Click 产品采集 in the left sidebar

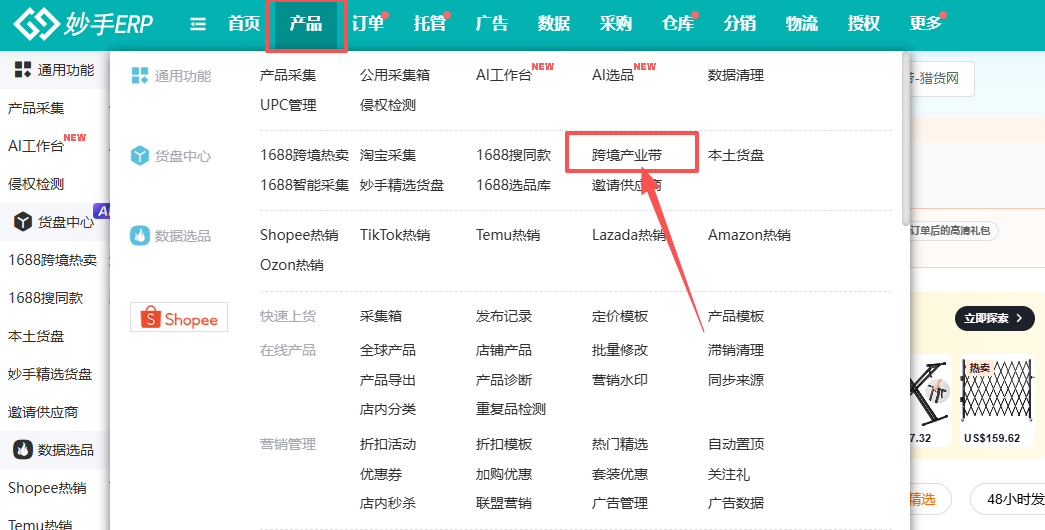click(x=36, y=108)
